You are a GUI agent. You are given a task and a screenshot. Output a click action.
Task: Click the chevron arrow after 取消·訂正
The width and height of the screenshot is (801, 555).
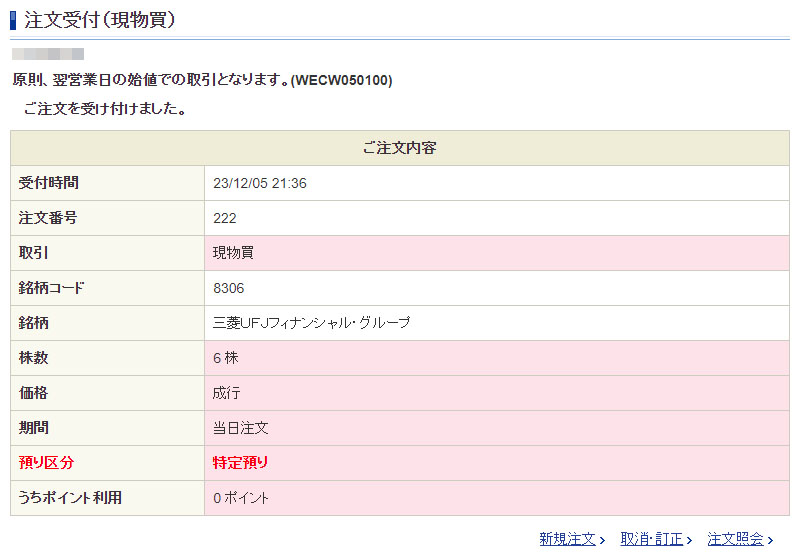pos(690,540)
